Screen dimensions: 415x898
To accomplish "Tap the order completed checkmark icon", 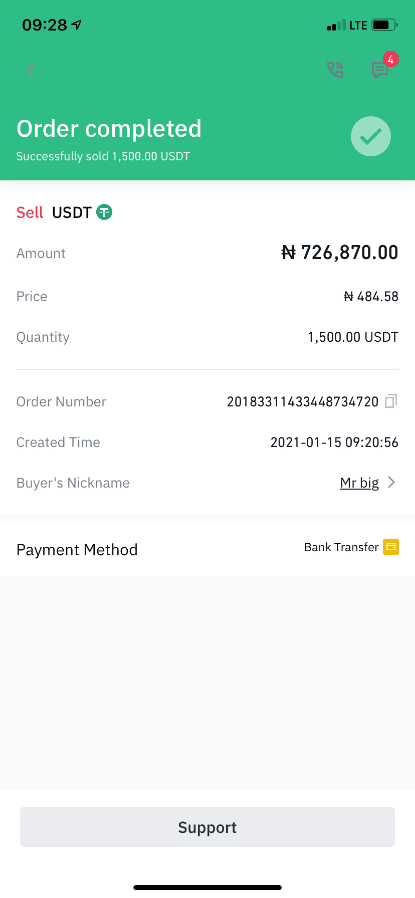I will pyautogui.click(x=371, y=136).
